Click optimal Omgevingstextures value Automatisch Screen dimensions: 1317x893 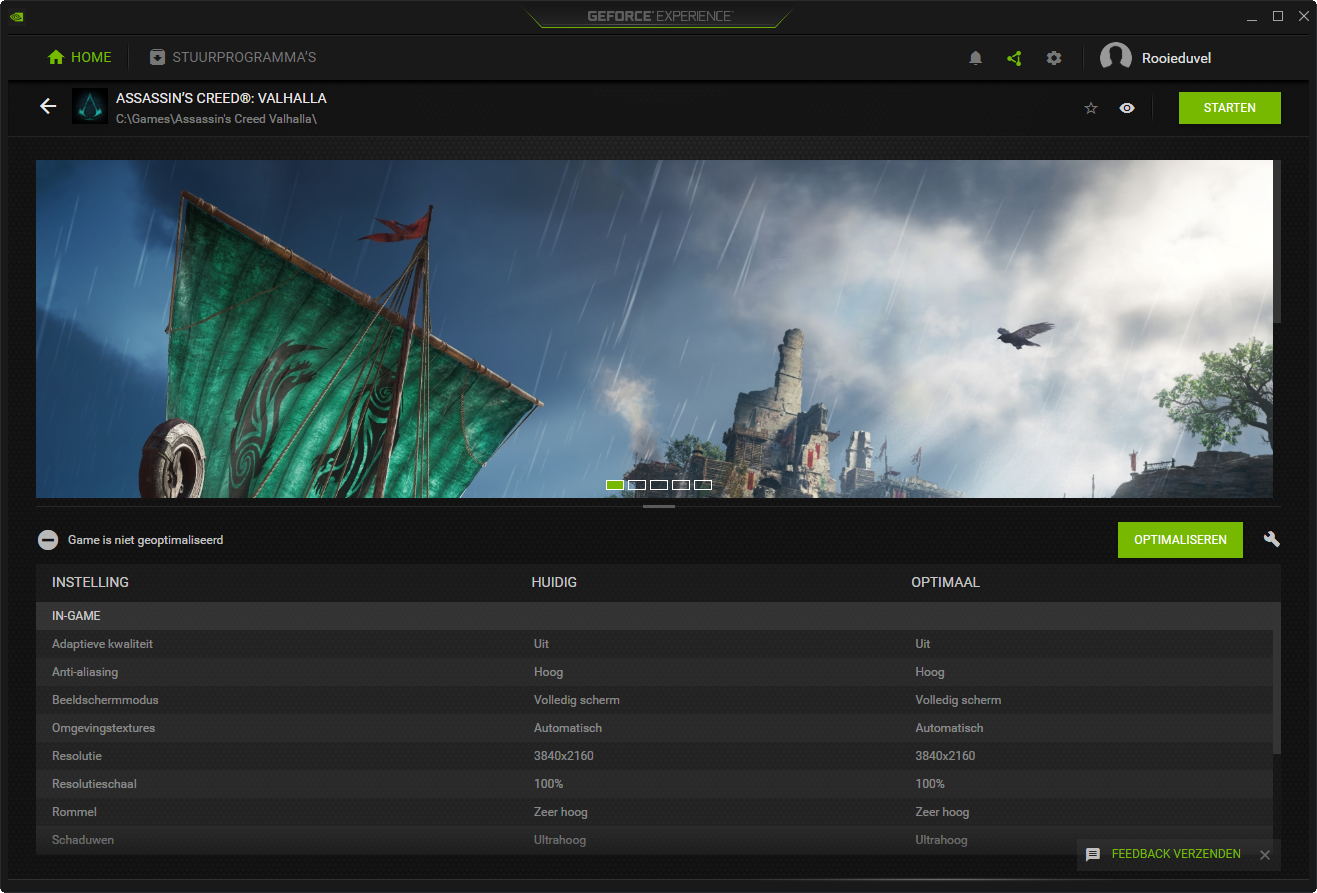[949, 728]
